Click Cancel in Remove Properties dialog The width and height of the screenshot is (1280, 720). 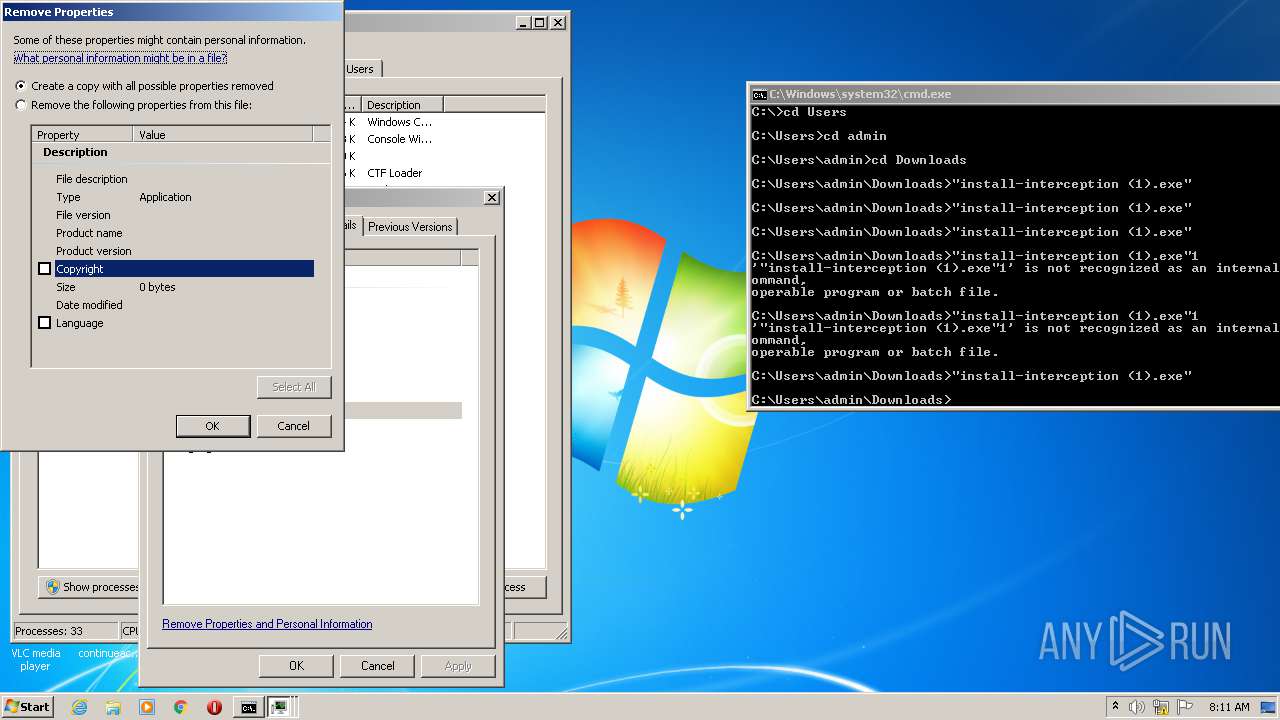293,426
